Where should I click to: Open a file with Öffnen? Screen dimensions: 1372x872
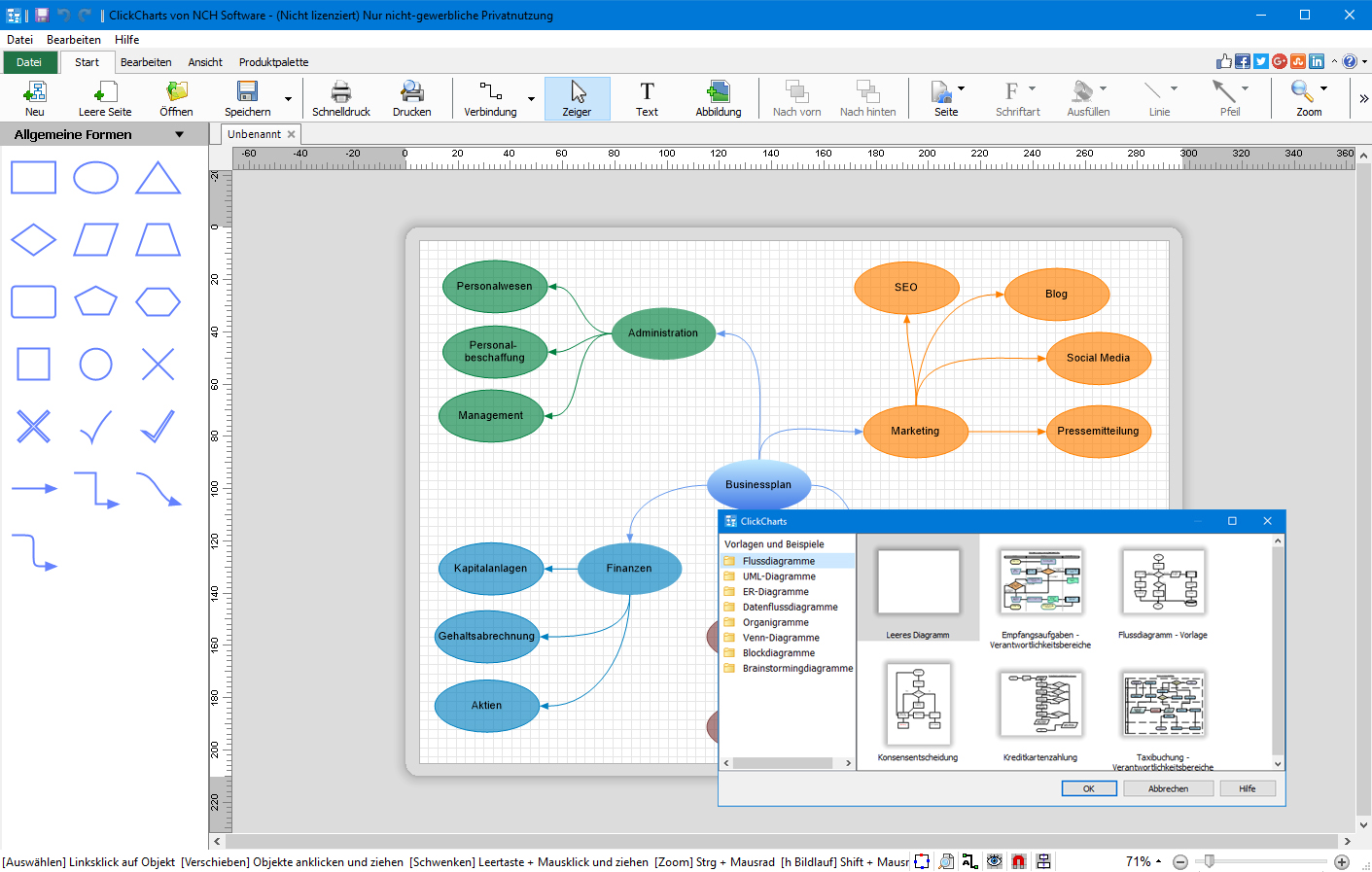click(176, 99)
